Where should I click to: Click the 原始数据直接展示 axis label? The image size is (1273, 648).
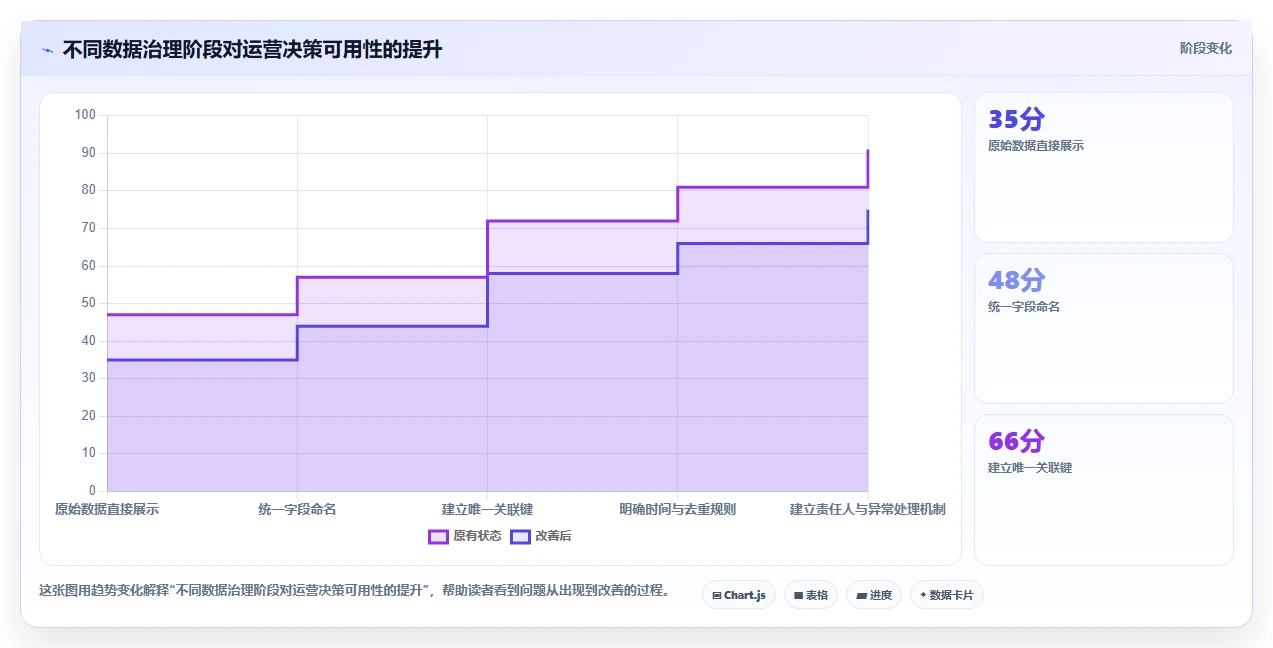(107, 509)
